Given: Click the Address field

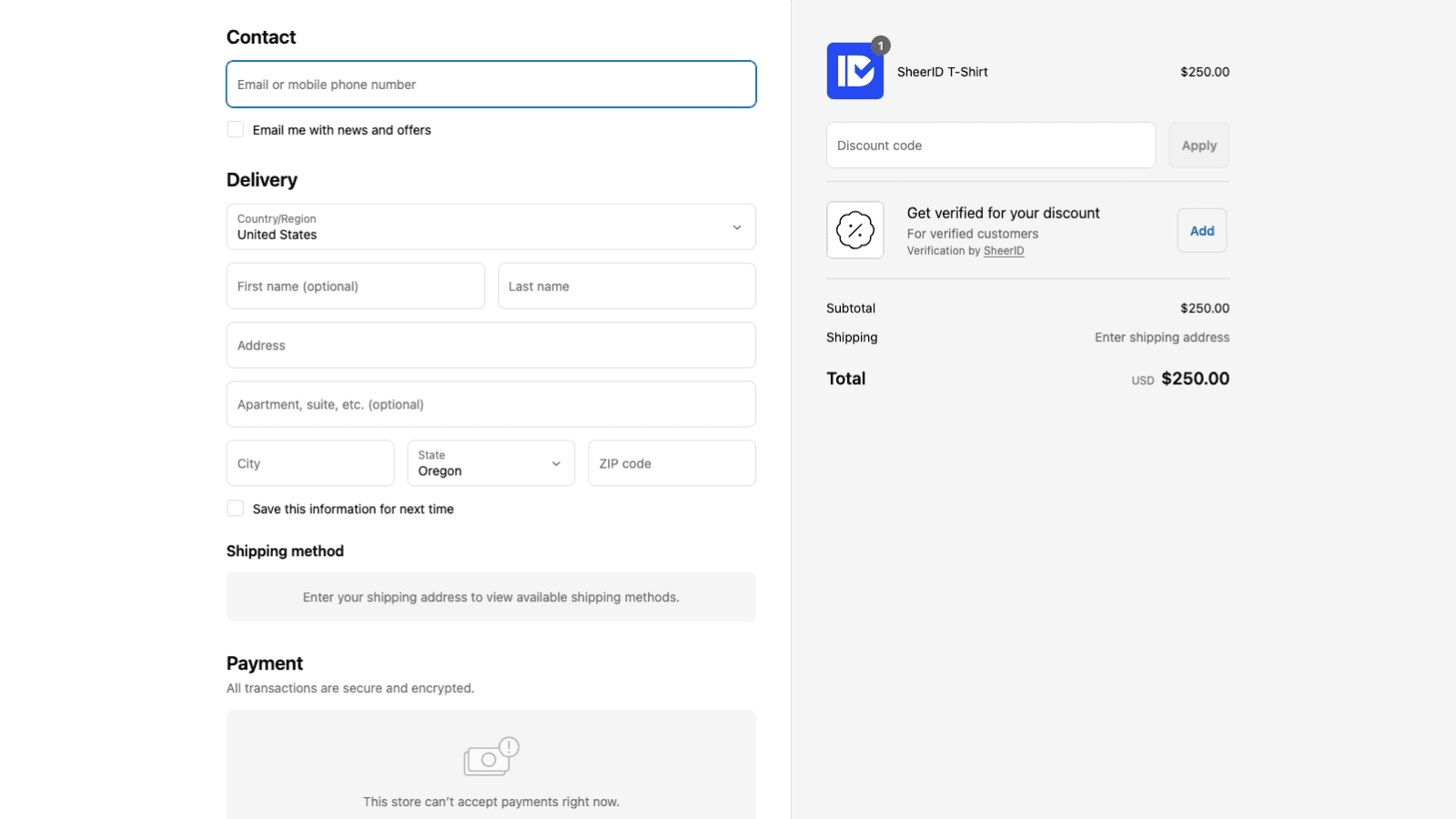Looking at the screenshot, I should click(490, 345).
